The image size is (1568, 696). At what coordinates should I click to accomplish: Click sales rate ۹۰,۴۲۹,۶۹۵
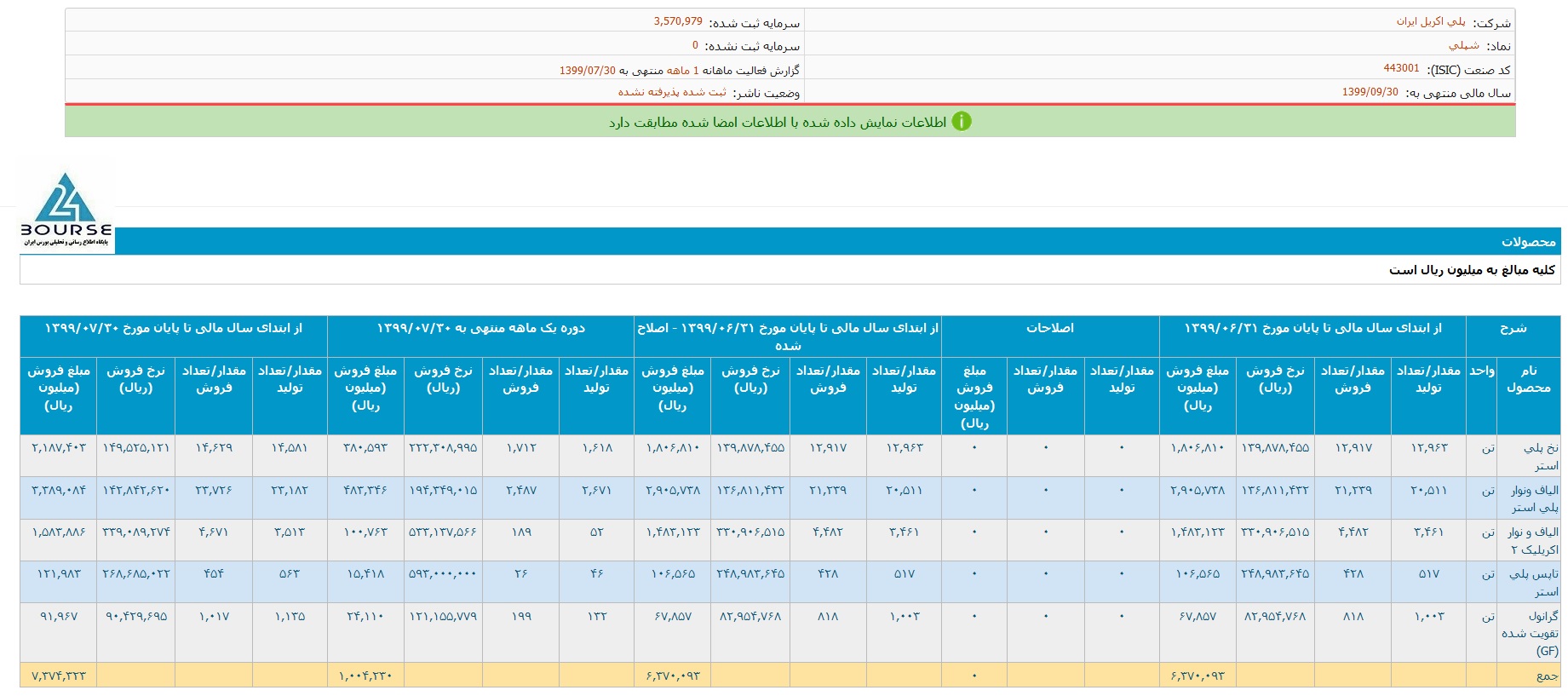point(136,616)
